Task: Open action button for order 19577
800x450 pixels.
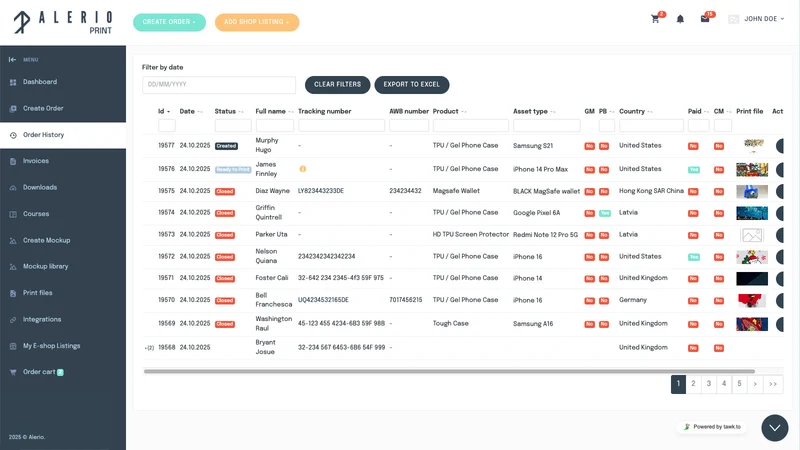Action: pos(780,146)
